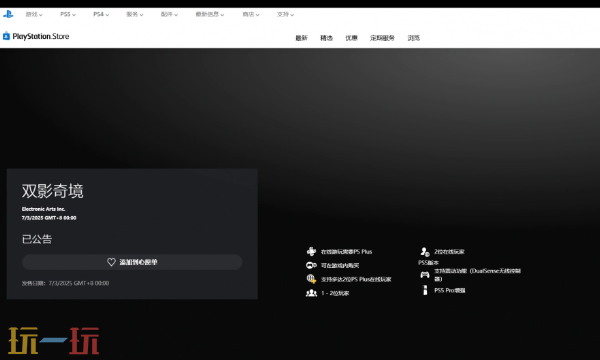Click the 1-2 players group icon

(x=311, y=293)
